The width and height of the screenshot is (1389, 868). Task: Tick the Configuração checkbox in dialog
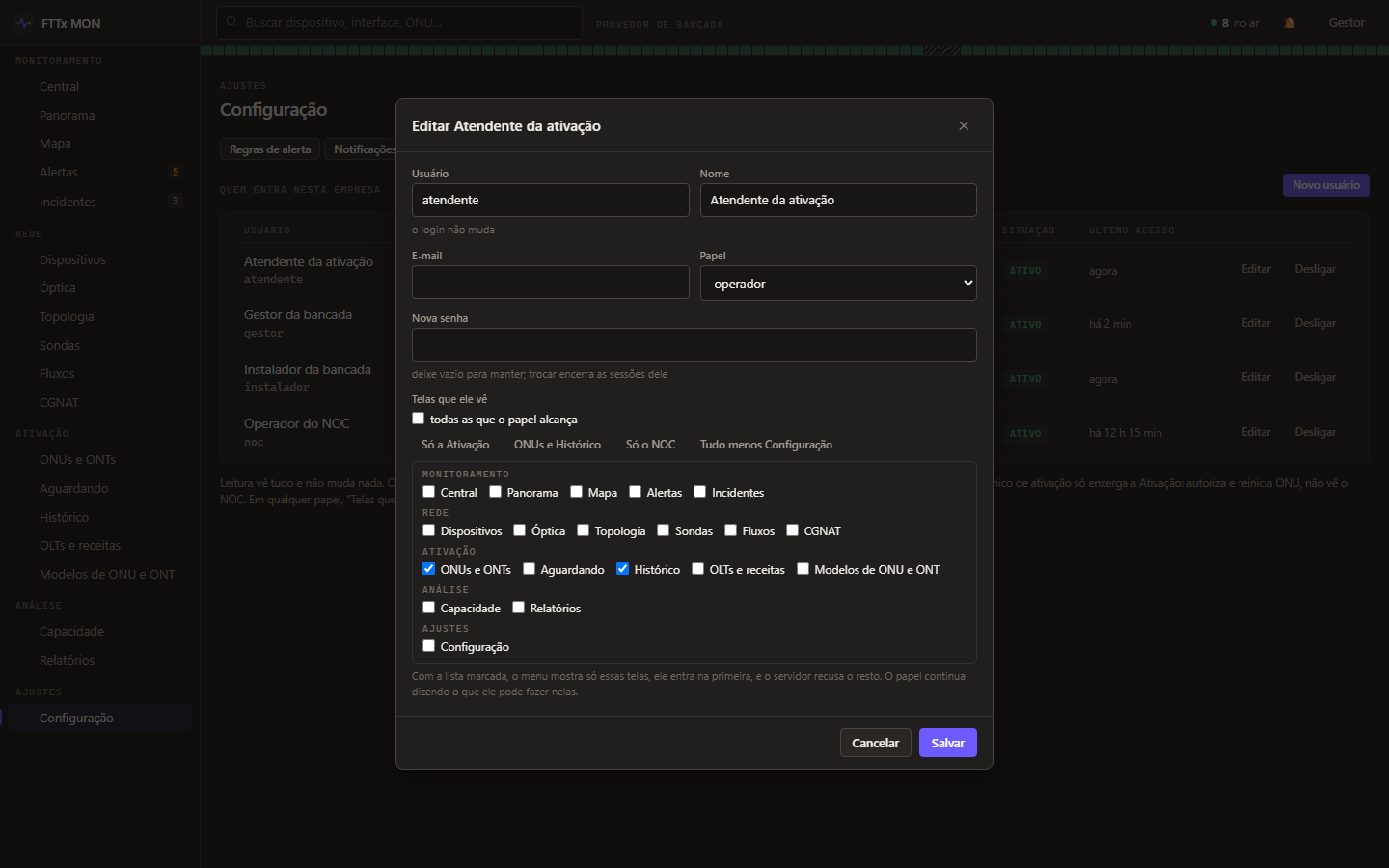pyautogui.click(x=428, y=646)
